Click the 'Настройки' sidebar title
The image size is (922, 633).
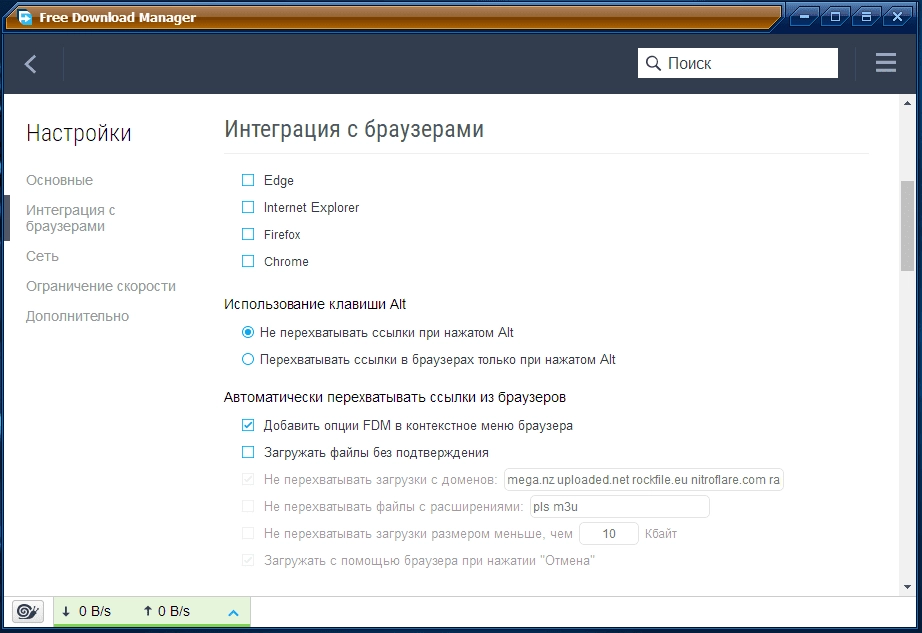click(79, 133)
